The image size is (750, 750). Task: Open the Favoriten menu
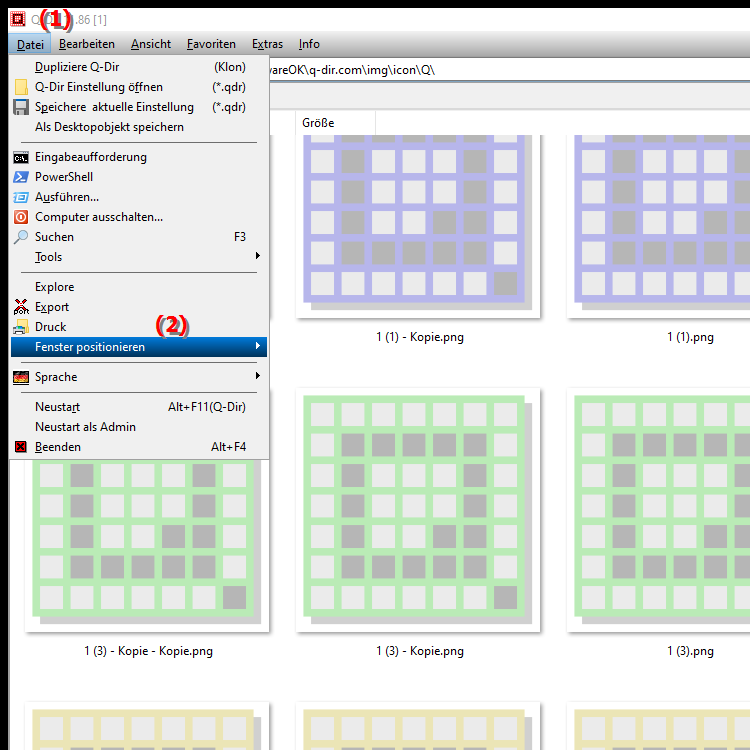tap(211, 44)
